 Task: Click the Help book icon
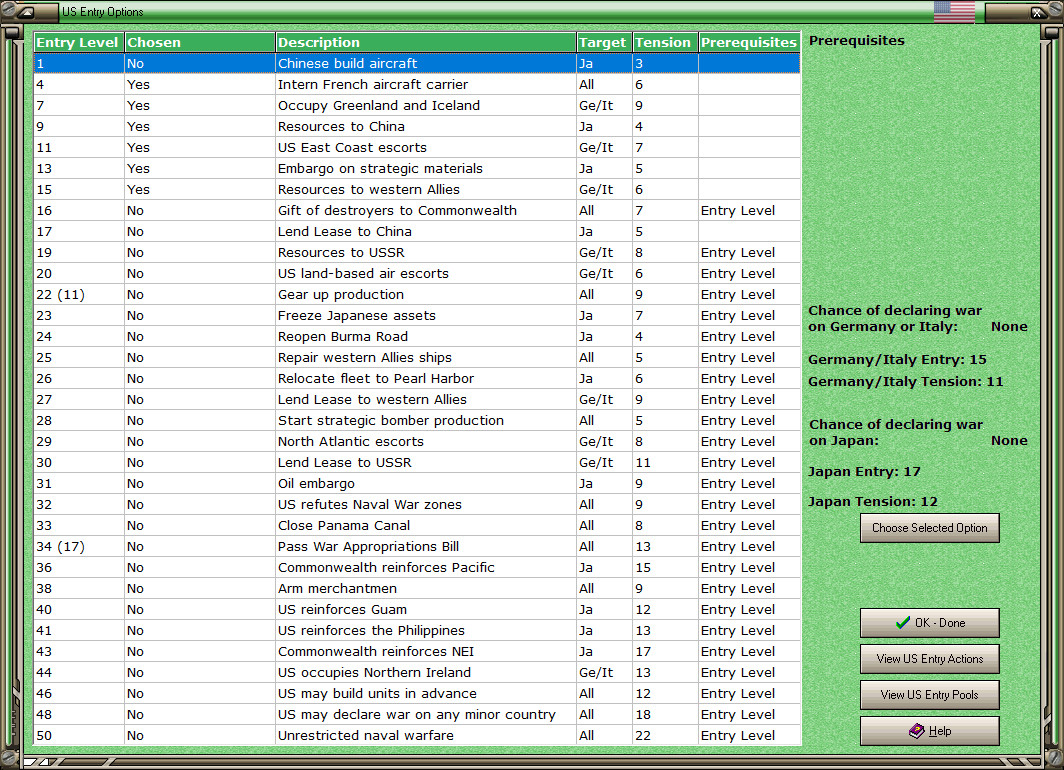(x=917, y=731)
